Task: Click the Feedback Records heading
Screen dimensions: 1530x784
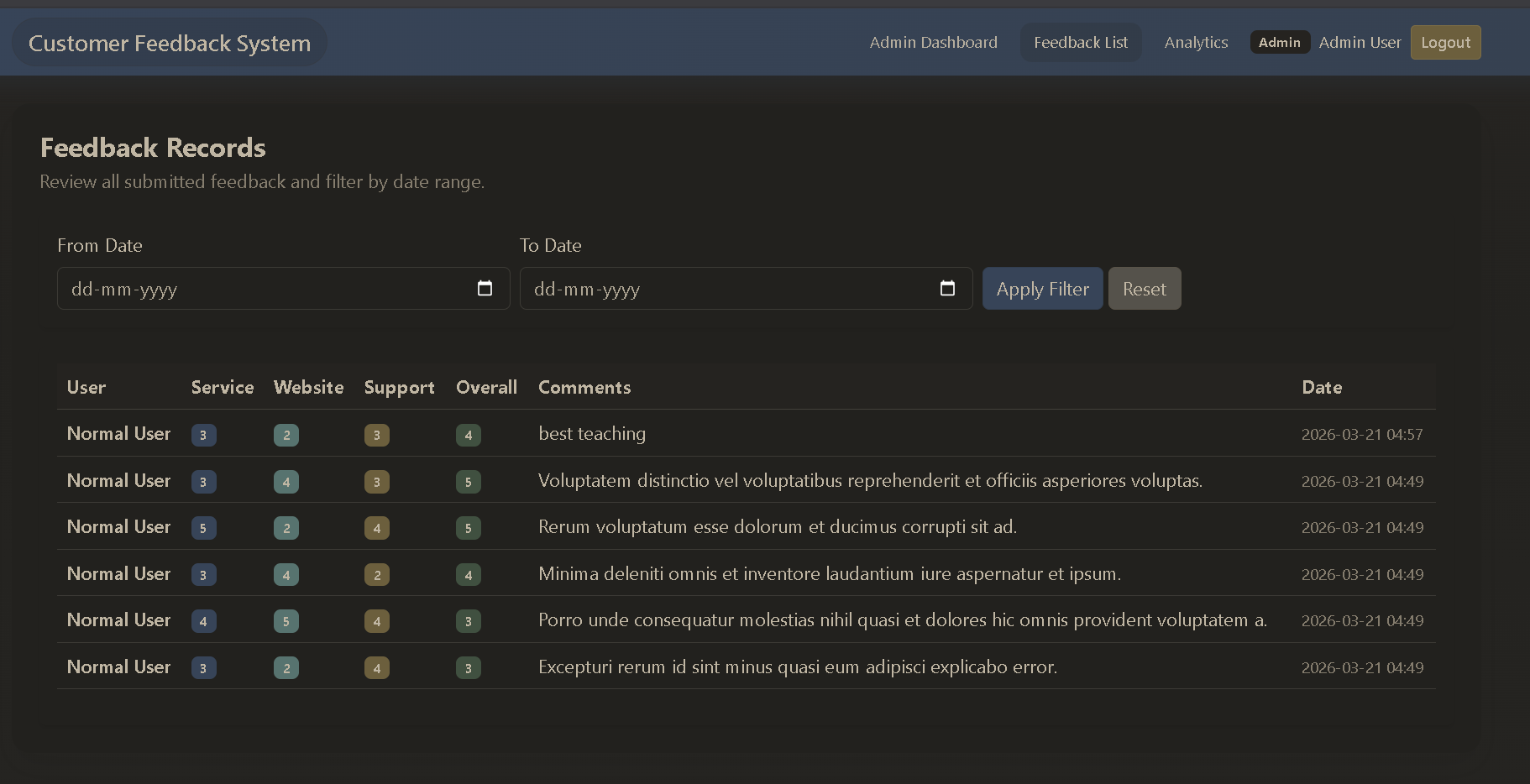Action: (x=153, y=148)
